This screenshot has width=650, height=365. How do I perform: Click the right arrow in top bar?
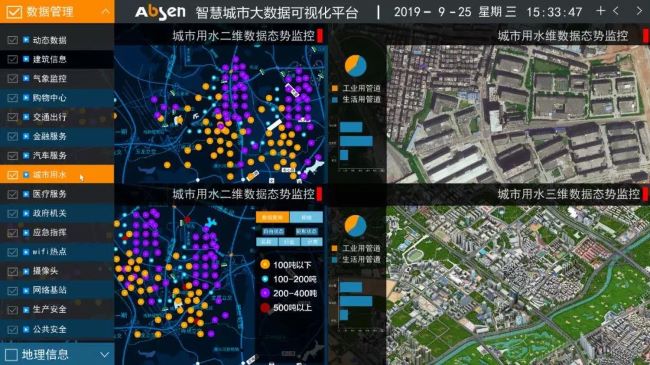(639, 11)
